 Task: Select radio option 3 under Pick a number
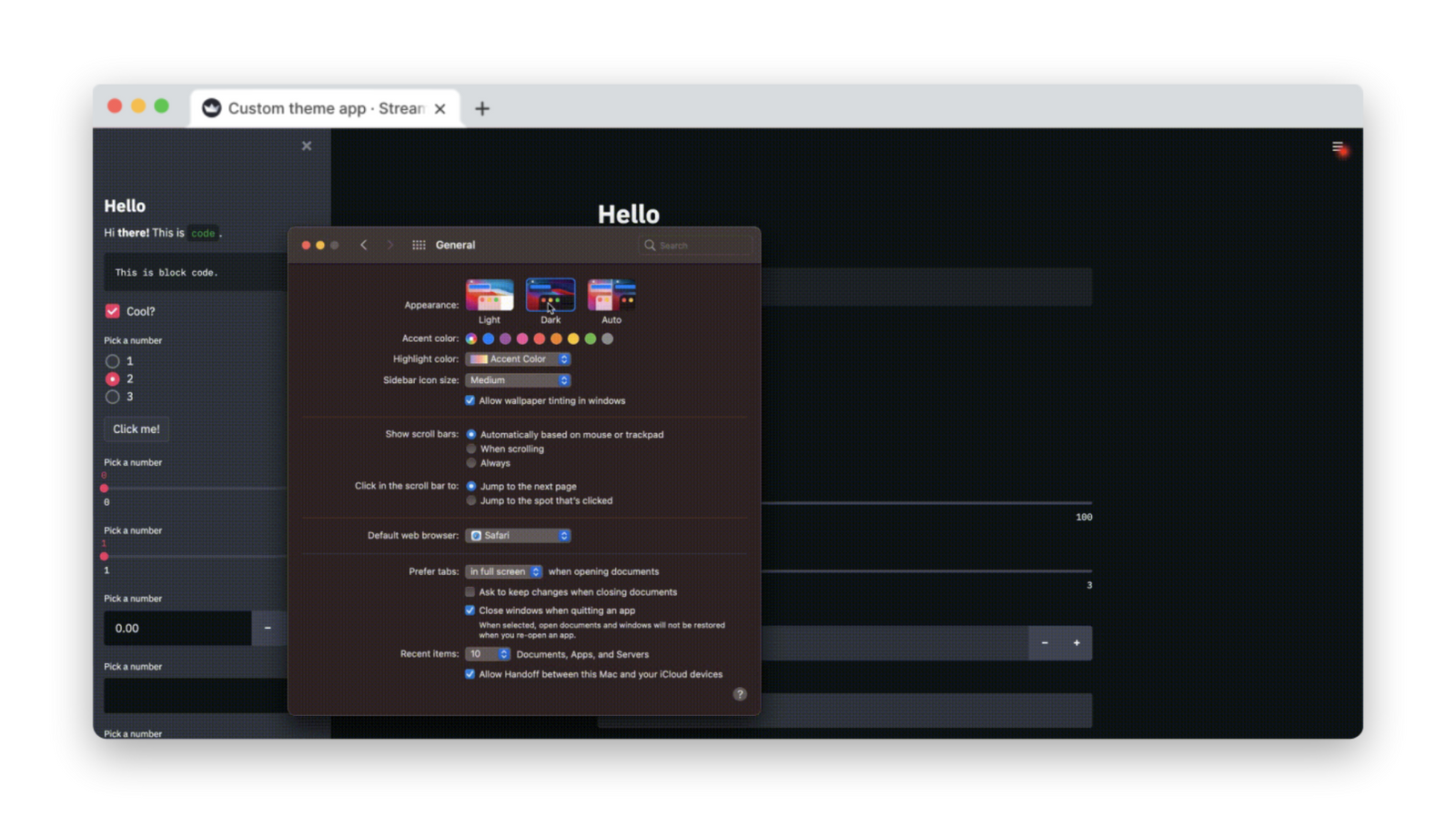(x=113, y=396)
